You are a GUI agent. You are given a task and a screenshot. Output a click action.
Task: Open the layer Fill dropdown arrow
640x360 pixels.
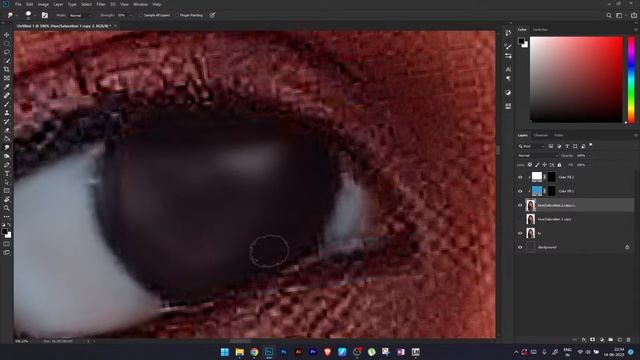(589, 165)
